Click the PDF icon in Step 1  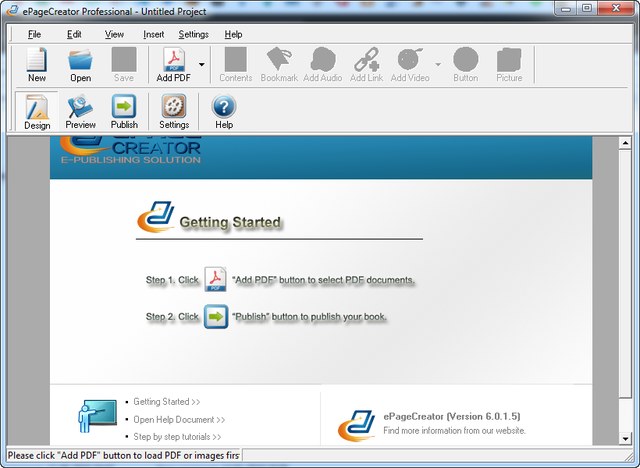pyautogui.click(x=215, y=279)
